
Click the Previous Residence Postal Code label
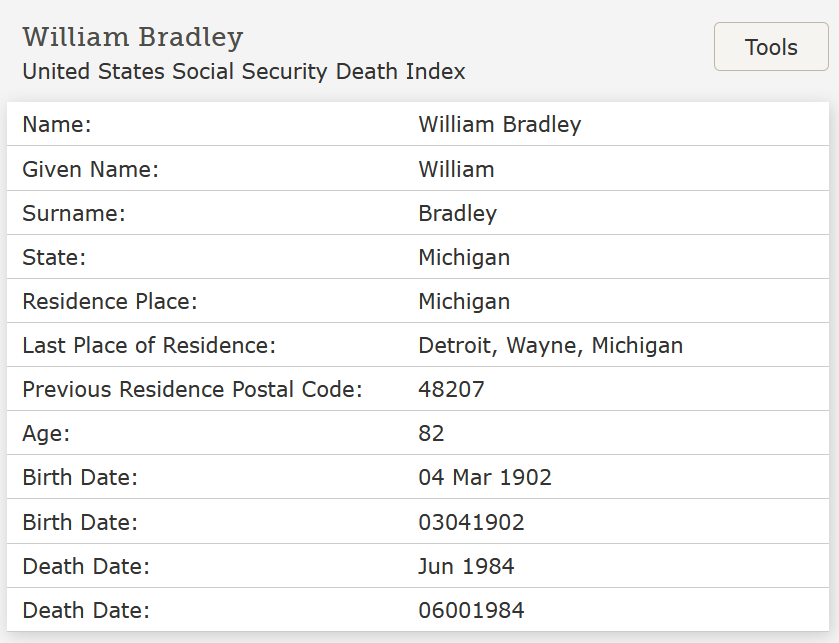point(192,389)
